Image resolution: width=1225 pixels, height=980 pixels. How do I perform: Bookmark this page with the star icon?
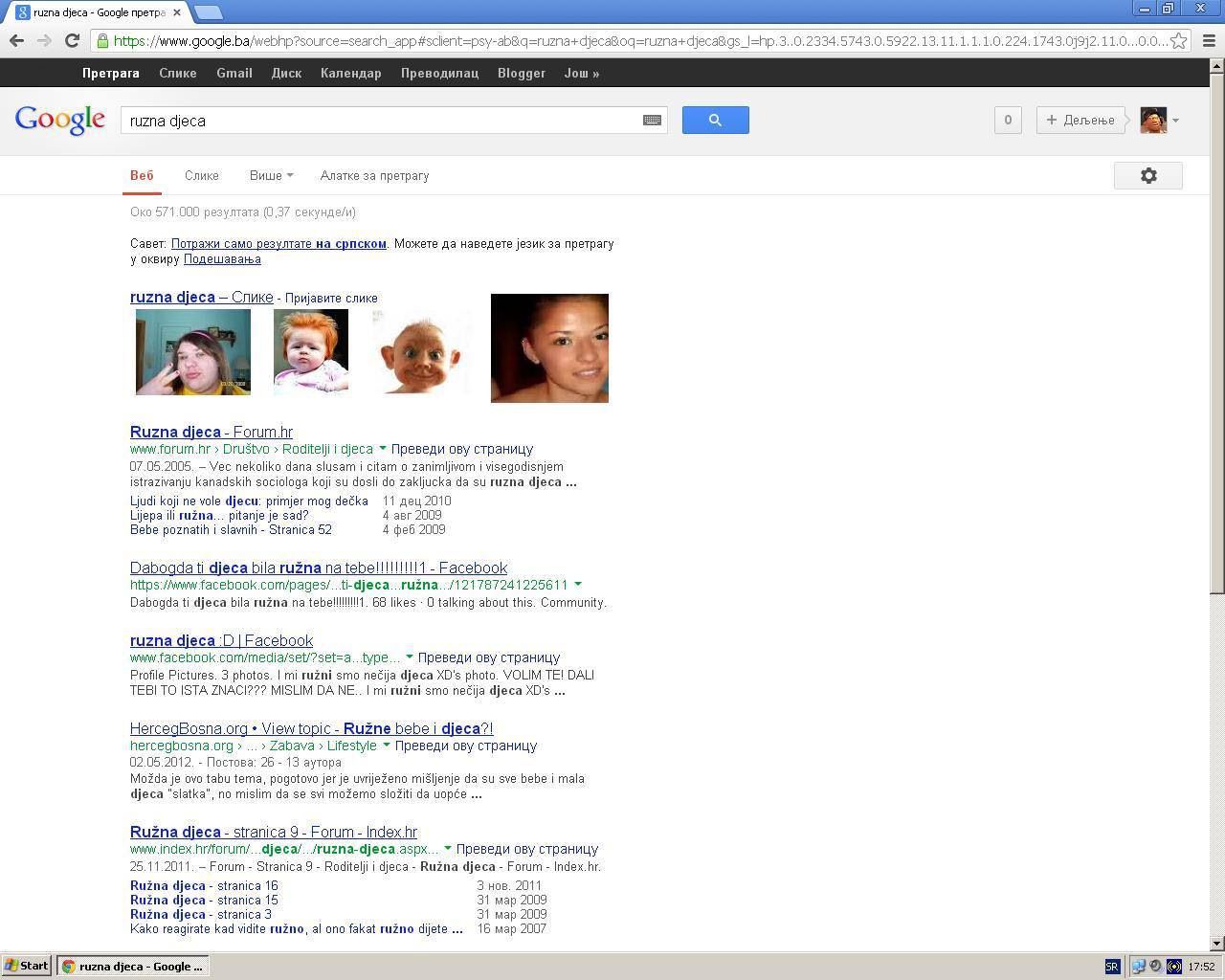tap(1179, 40)
